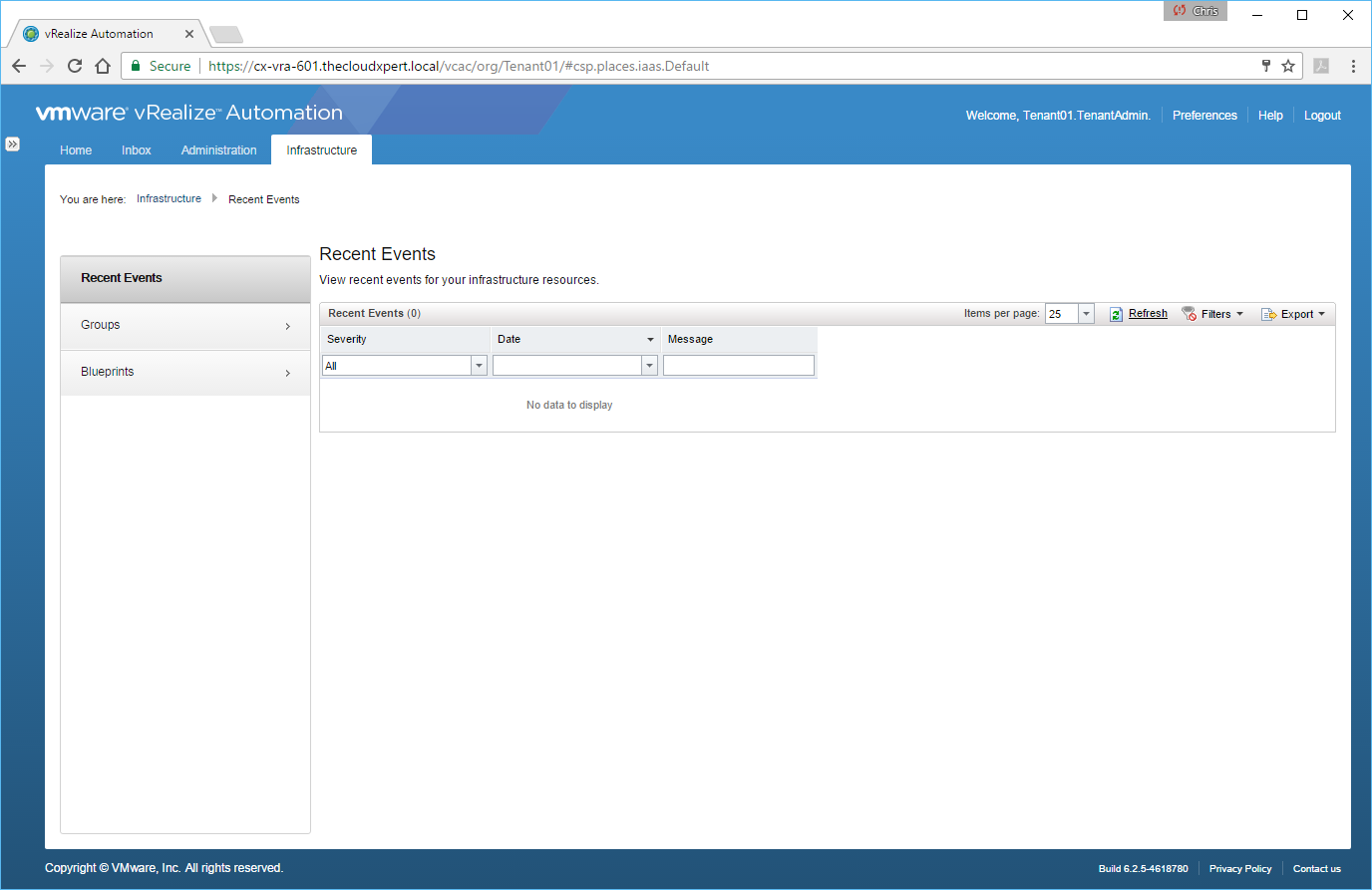The width and height of the screenshot is (1372, 890).
Task: Open the Date filter dropdown
Action: click(649, 366)
